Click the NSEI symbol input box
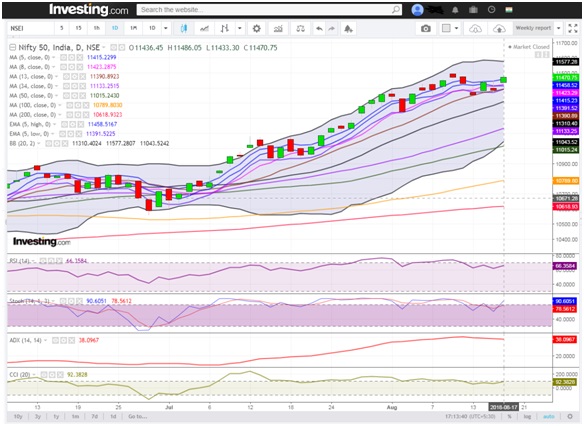Screen dimensions: 584x426 [x=31, y=28]
